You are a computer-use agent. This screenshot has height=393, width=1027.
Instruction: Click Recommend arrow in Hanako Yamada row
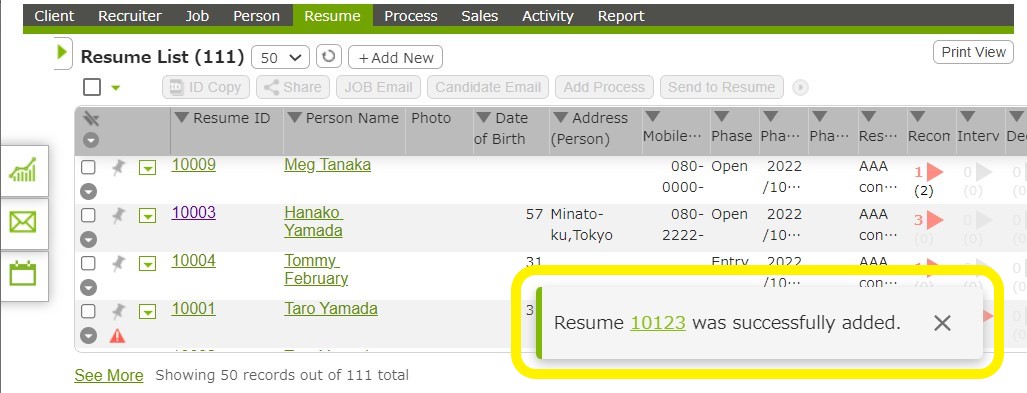(935, 220)
